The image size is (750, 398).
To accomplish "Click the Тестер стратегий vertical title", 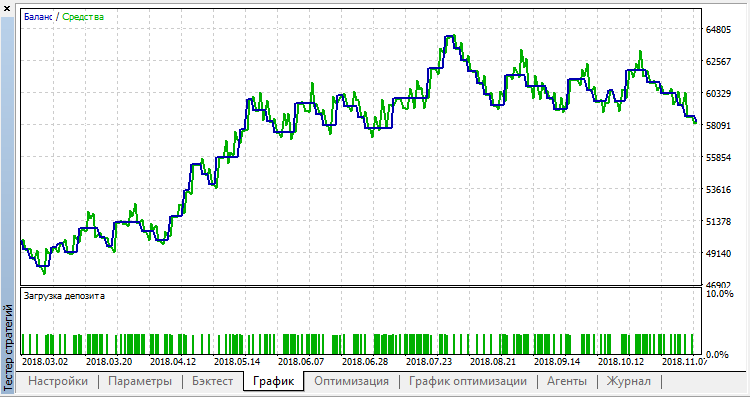I will coord(8,349).
